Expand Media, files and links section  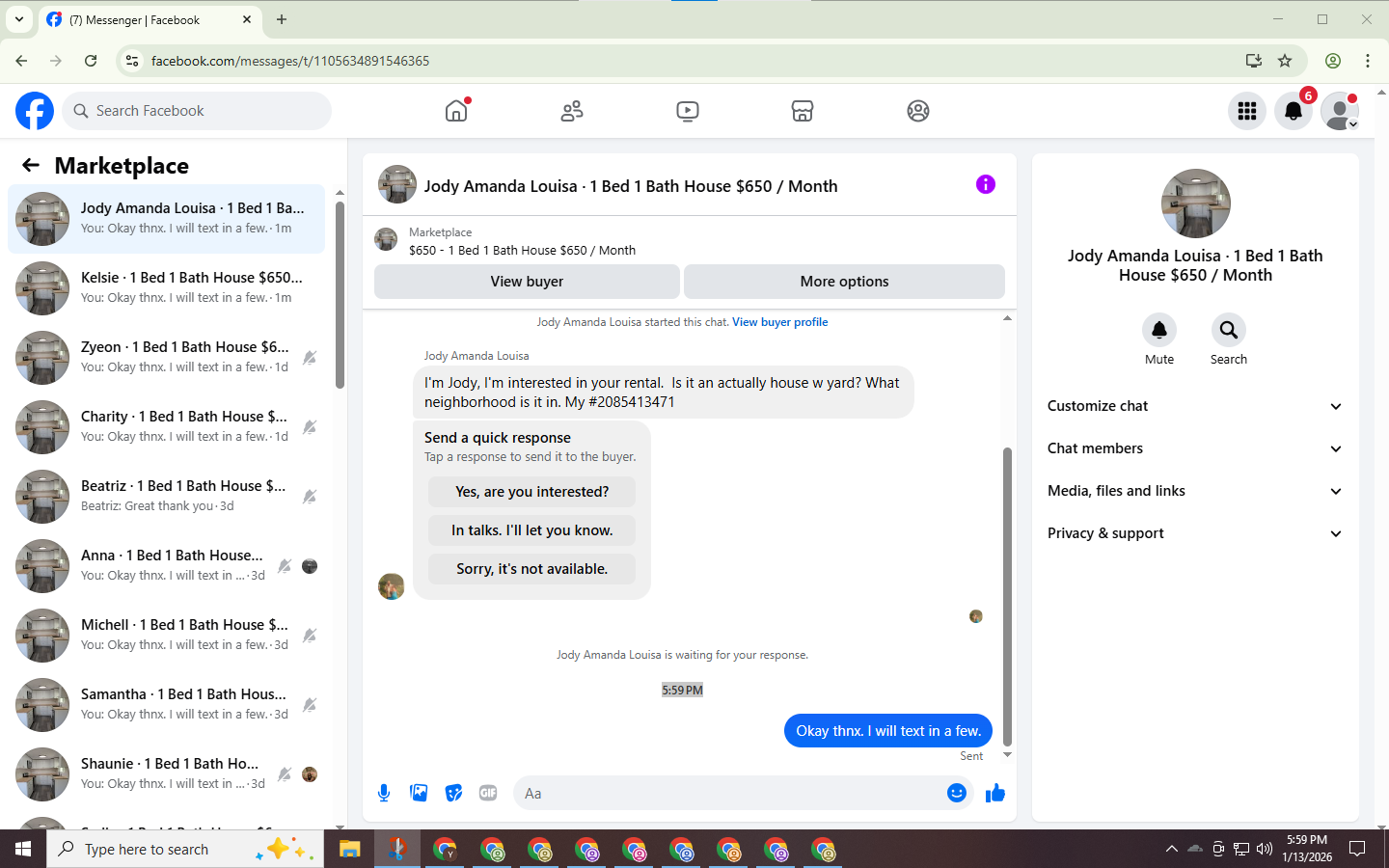click(1195, 491)
